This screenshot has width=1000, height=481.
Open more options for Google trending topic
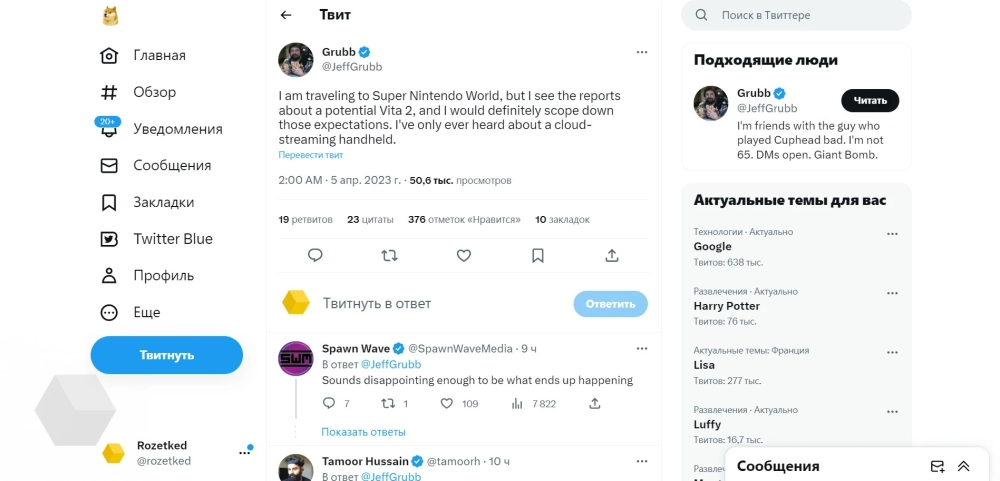click(x=892, y=234)
